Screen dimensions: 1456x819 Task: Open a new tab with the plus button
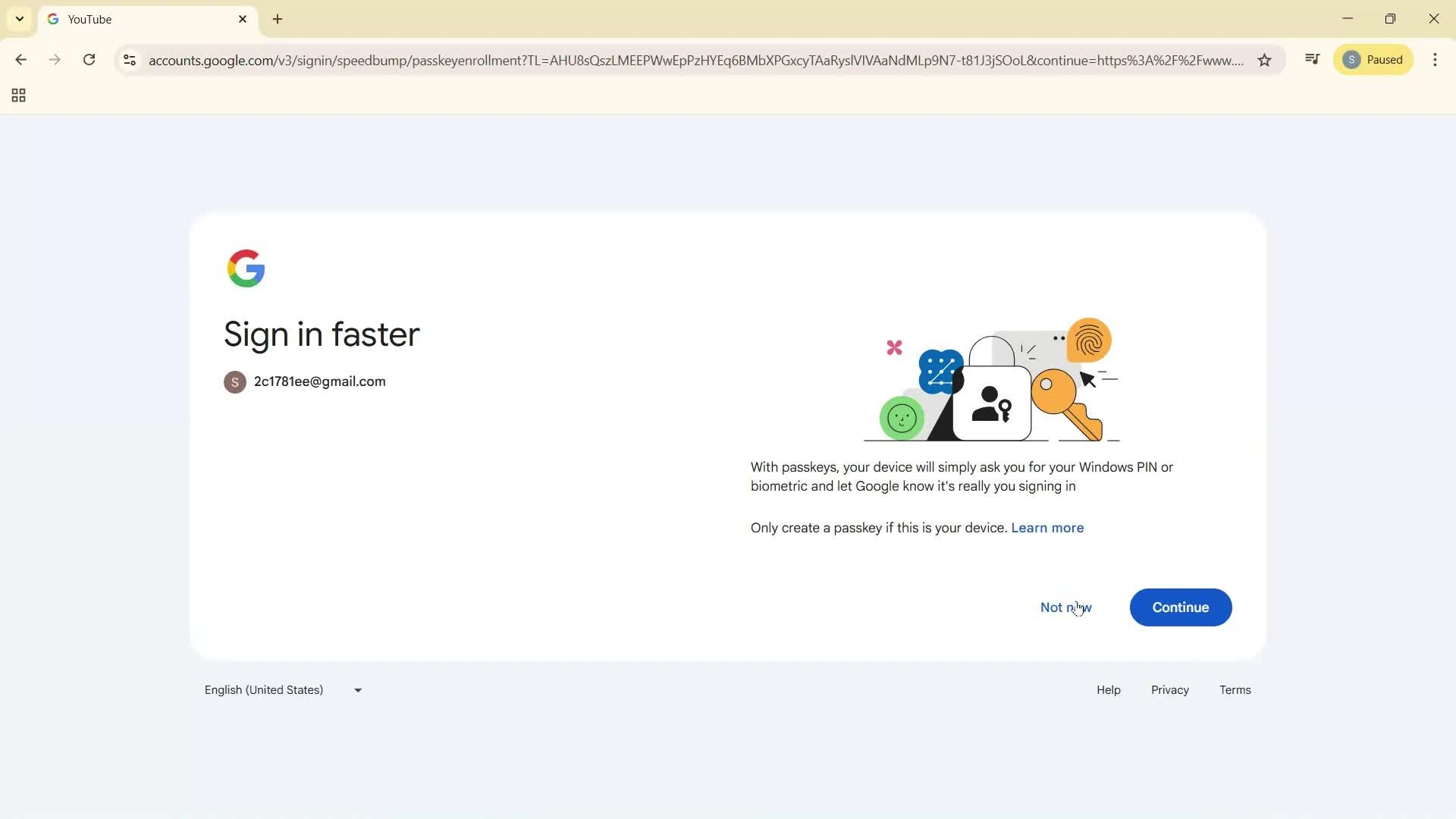277,19
